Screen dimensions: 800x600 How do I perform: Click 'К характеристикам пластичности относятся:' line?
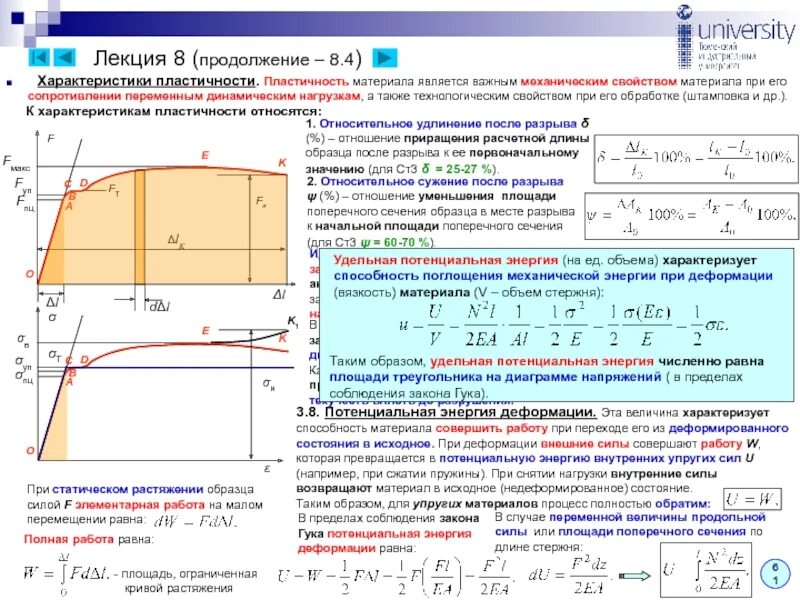[173, 111]
